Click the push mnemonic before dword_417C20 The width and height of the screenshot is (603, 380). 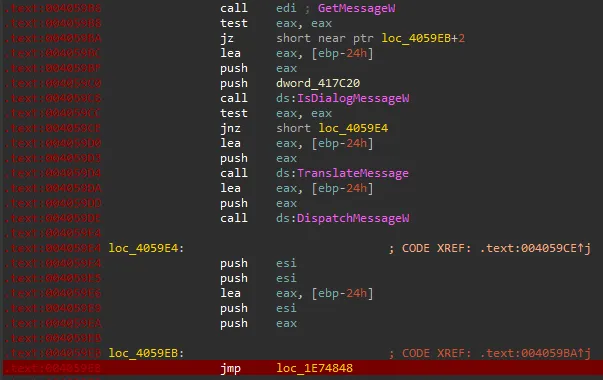[x=234, y=83]
